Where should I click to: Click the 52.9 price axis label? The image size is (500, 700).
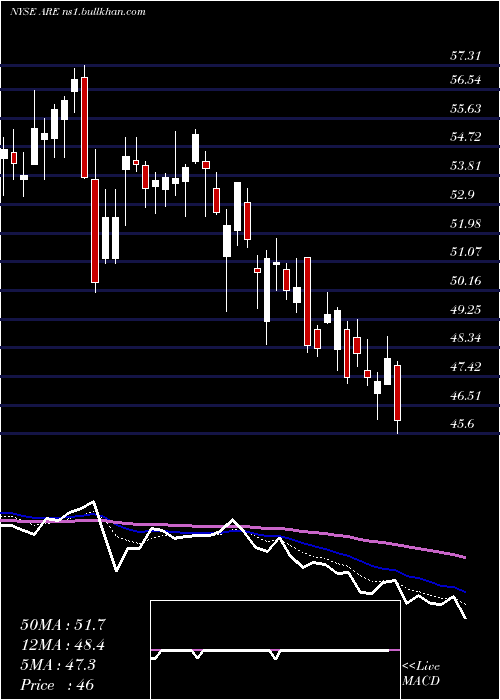(x=462, y=195)
